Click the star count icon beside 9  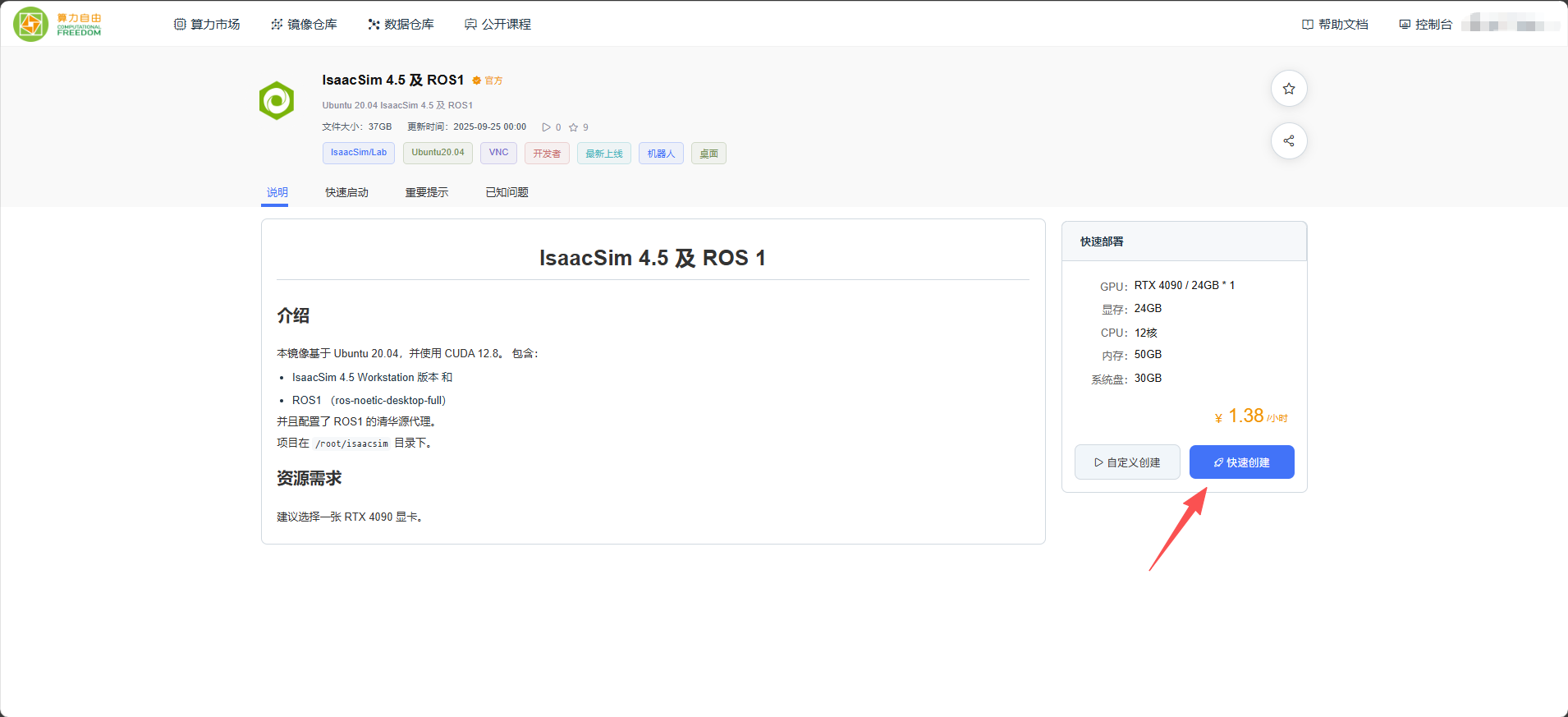pos(574,127)
